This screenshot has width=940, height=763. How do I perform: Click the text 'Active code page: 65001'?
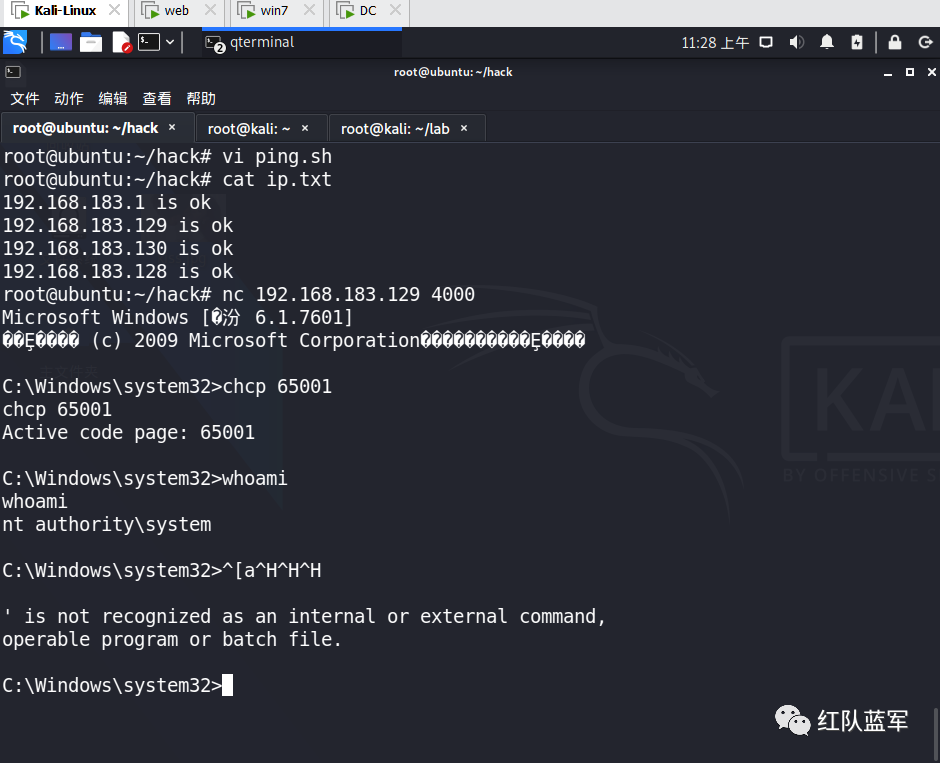pyautogui.click(x=128, y=432)
